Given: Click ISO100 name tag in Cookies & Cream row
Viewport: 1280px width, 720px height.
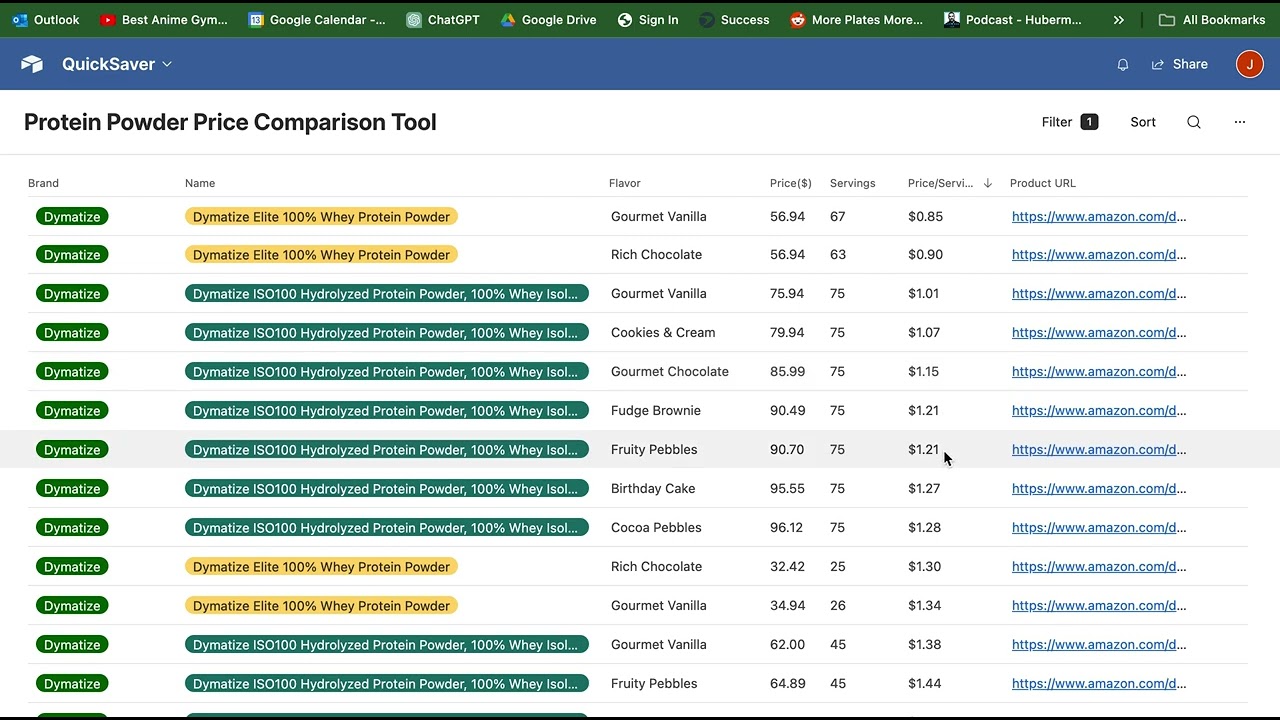Looking at the screenshot, I should pyautogui.click(x=387, y=333).
